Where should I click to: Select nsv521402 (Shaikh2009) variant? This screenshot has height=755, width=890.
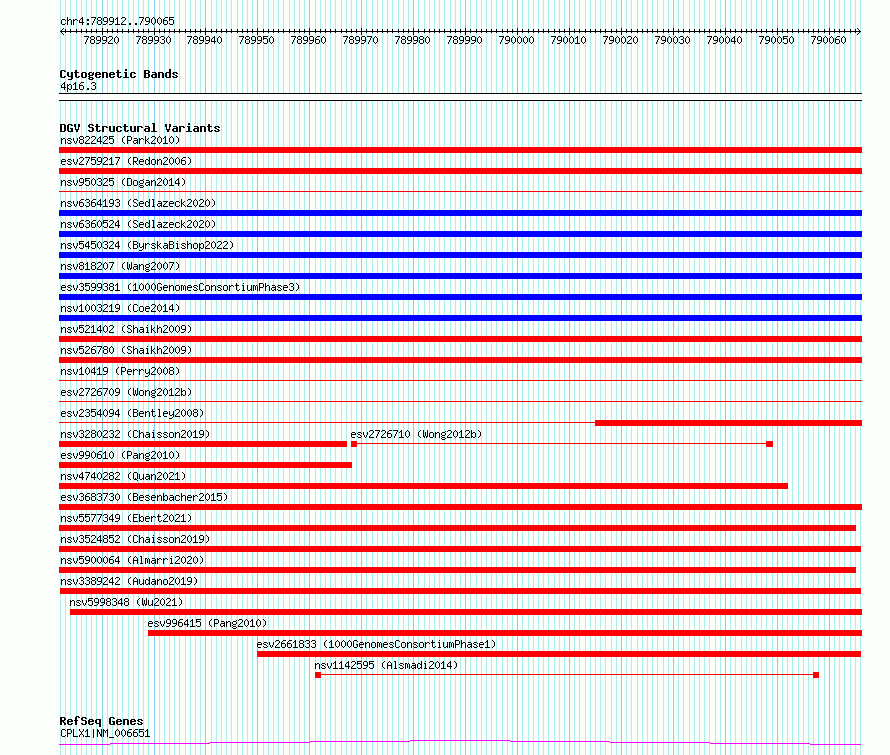[x=126, y=329]
